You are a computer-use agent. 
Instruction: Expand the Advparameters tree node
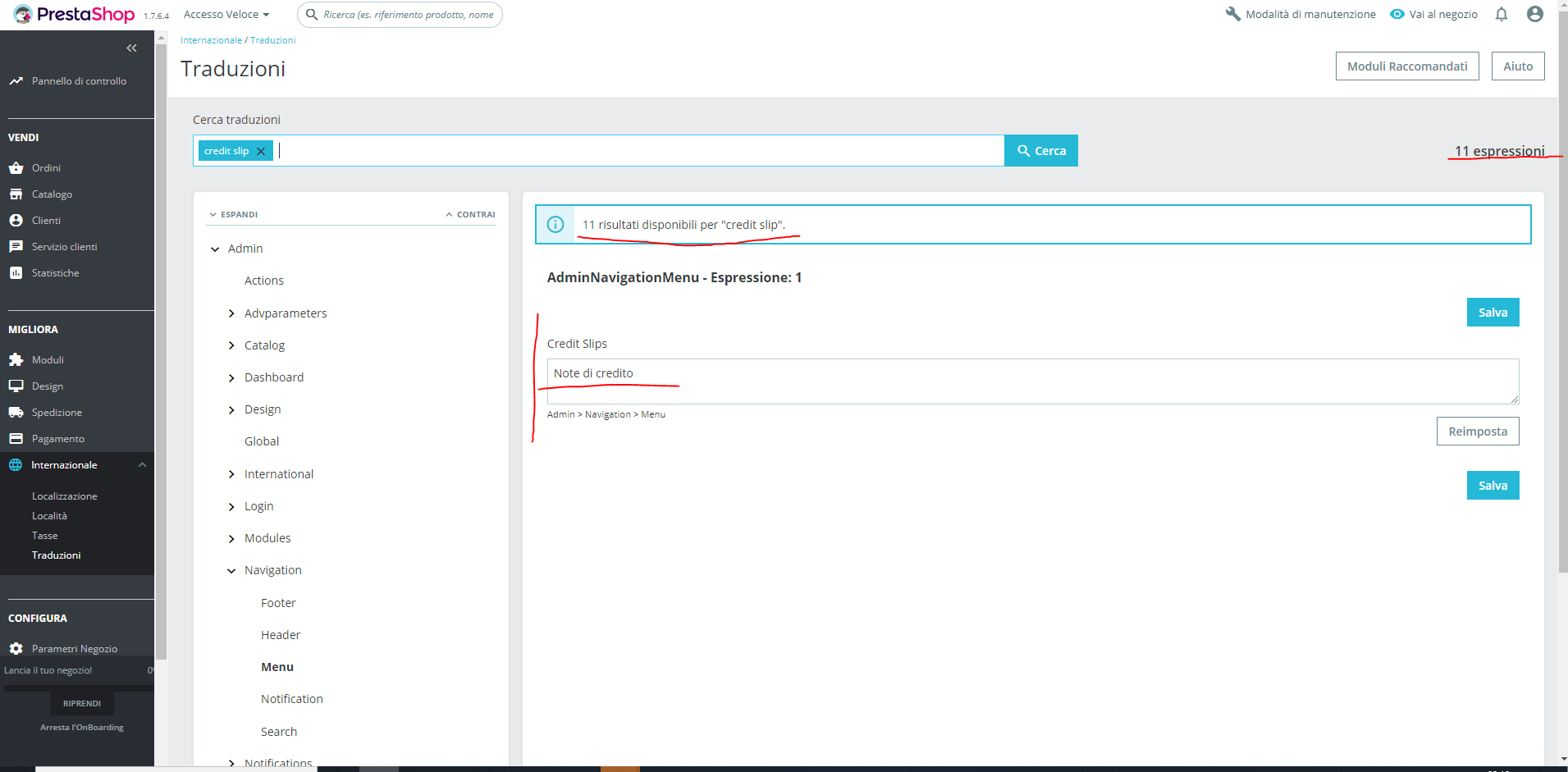click(231, 313)
